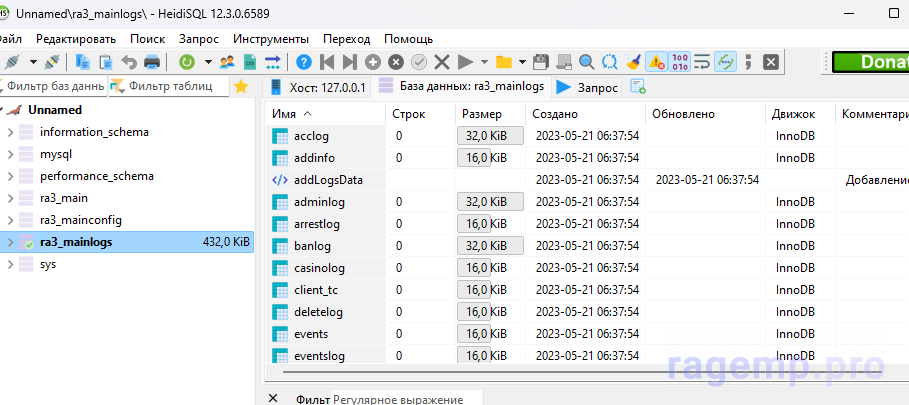909x405 pixels.
Task: Toggle the green code completion icon
Action: click(x=725, y=61)
